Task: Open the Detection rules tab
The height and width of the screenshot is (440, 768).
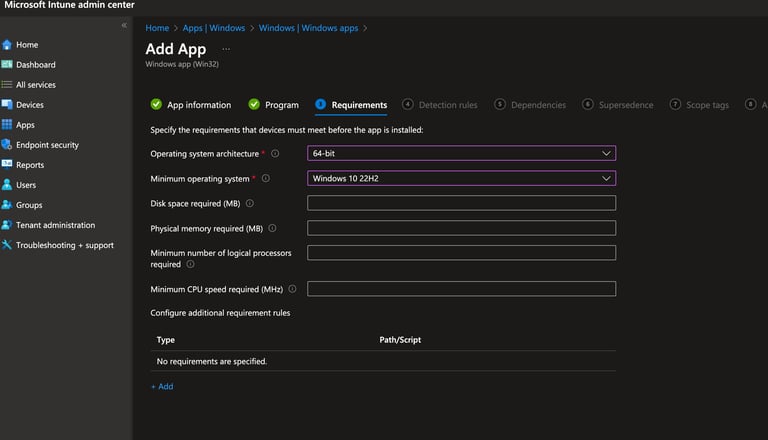Action: point(440,105)
